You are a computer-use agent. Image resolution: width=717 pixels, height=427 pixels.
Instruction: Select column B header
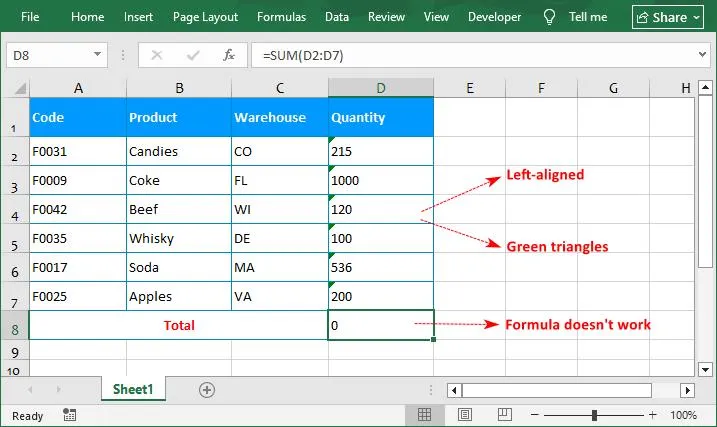coord(179,88)
